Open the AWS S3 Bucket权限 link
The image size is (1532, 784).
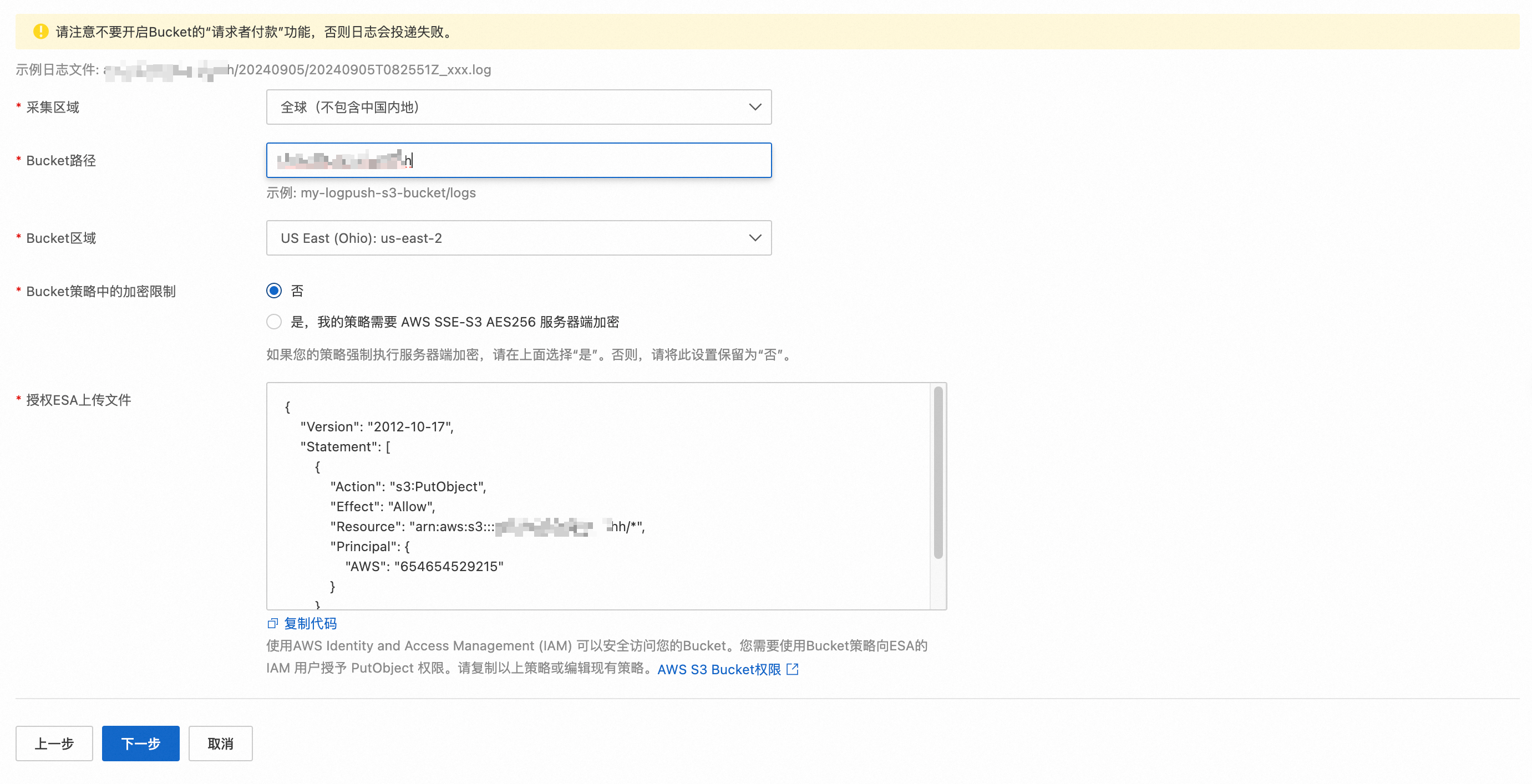point(718,669)
